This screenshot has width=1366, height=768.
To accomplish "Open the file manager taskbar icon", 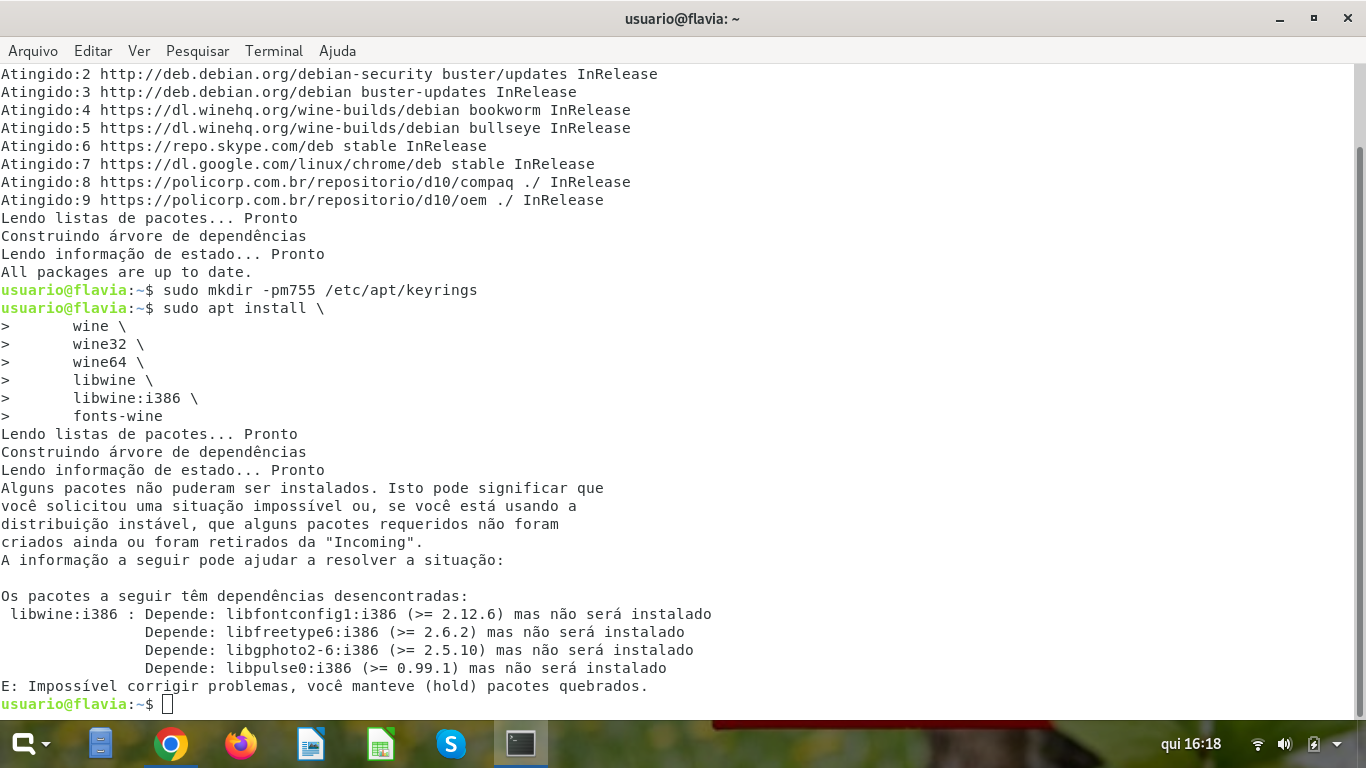I will 101,744.
